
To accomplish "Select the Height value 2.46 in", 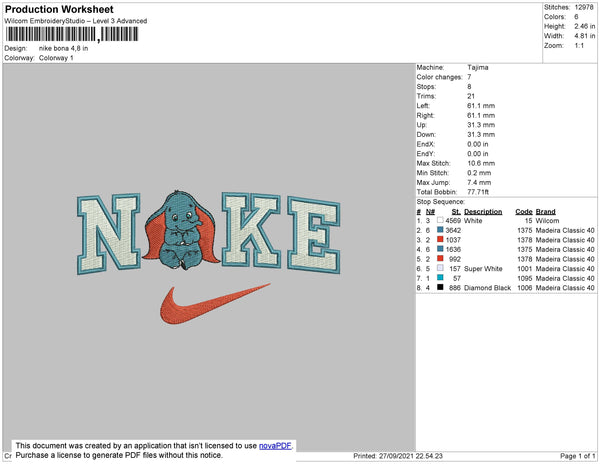I will [584, 26].
